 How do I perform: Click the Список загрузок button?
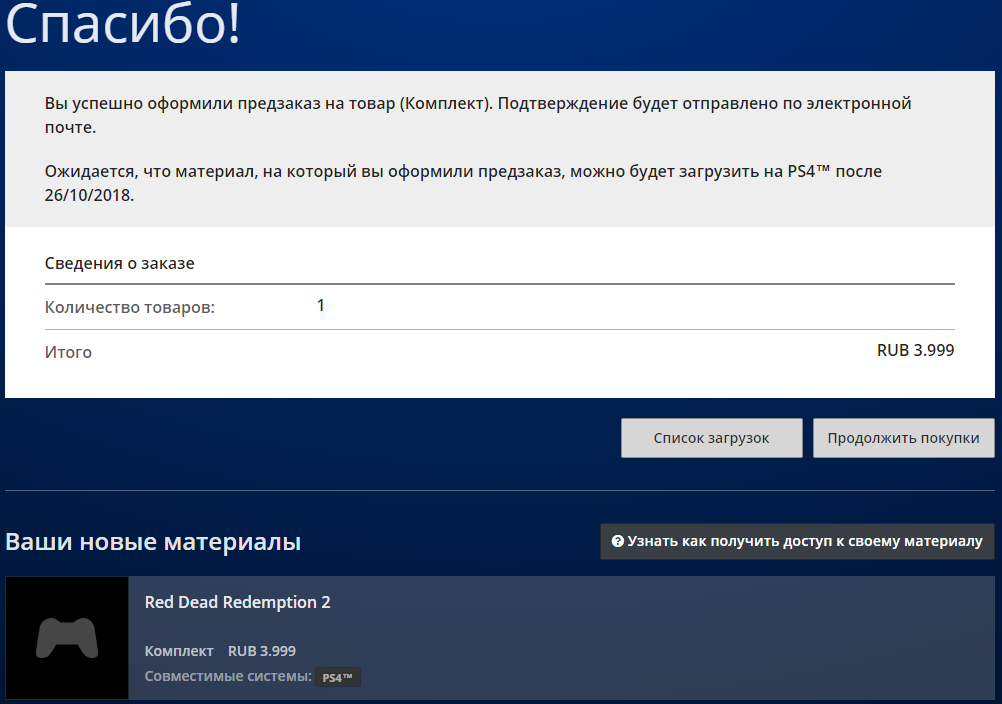tap(711, 438)
